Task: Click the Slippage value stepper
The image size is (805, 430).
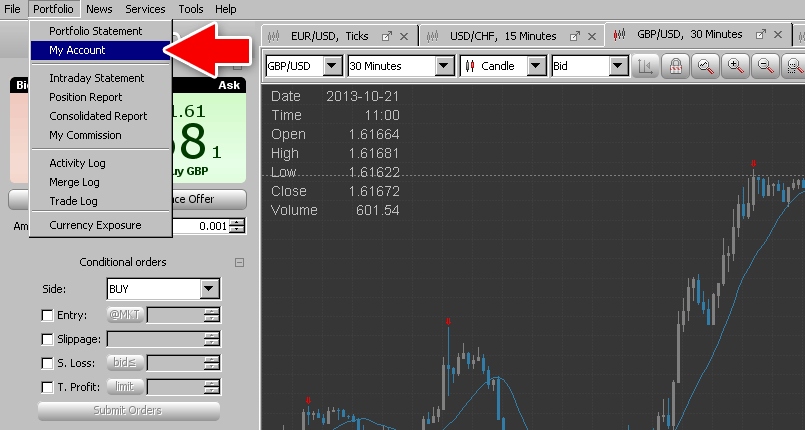Action: [x=212, y=339]
